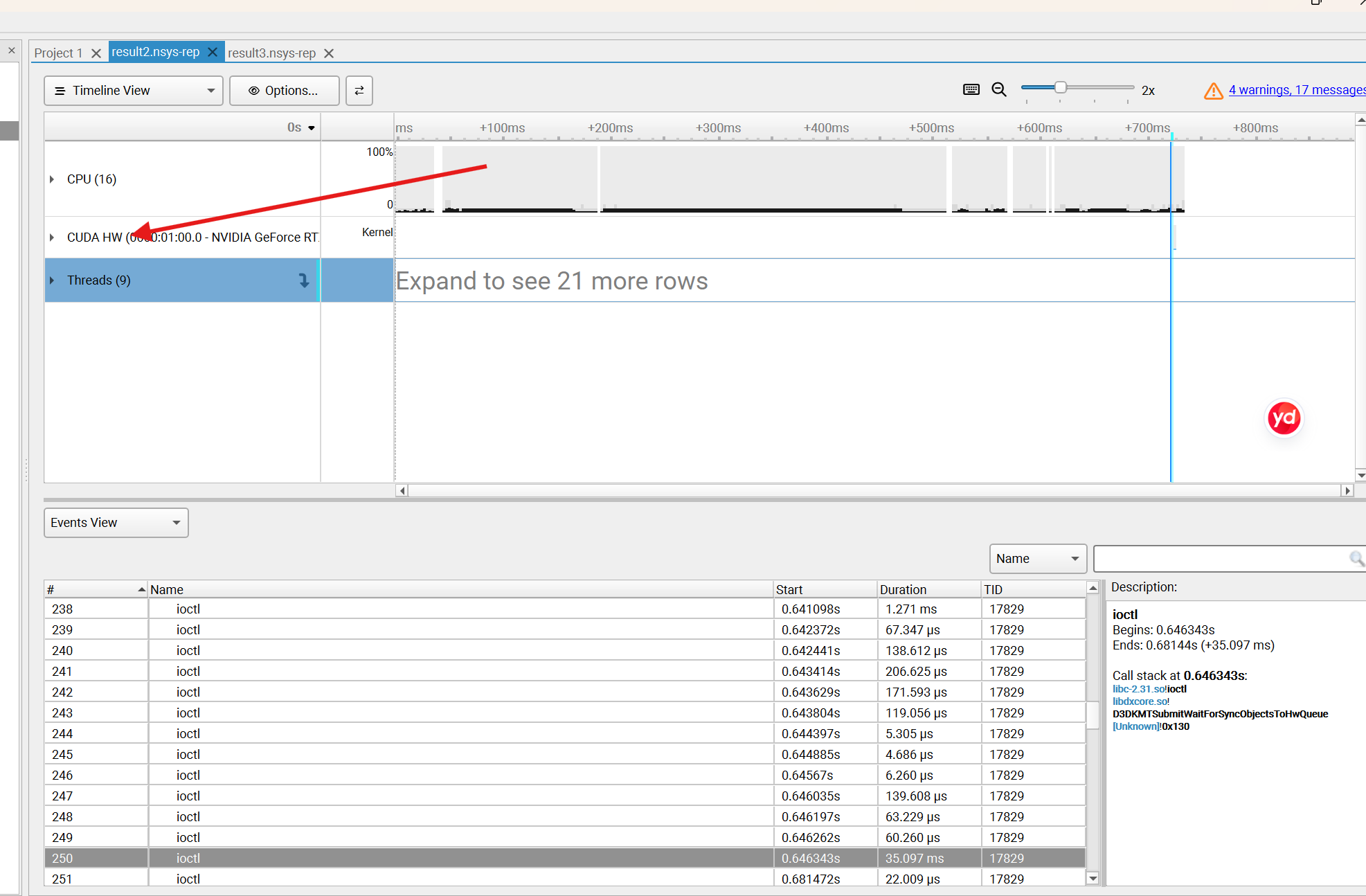This screenshot has height=896, width=1366.
Task: Click the down-arrow icon in Threads row
Action: point(304,280)
